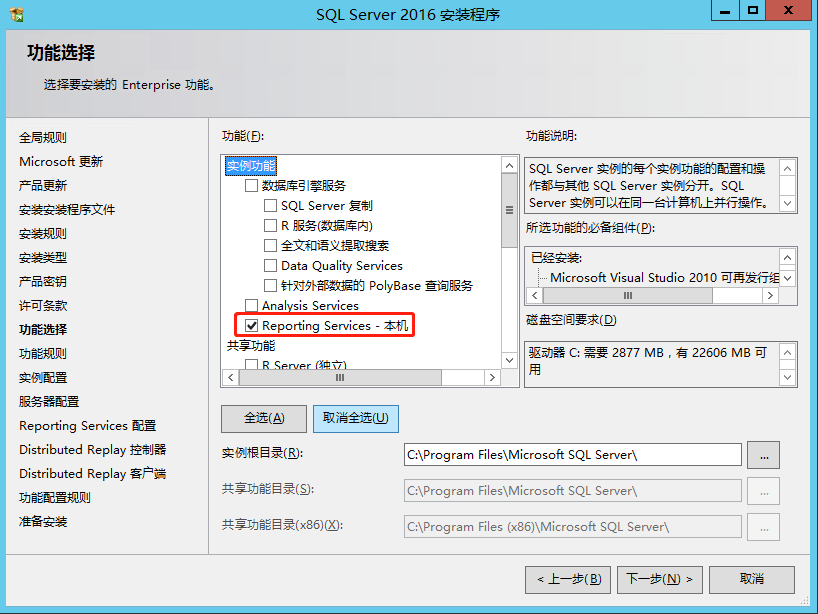
Task: Check 针对外部数据的 PolyBase 查询服务 checkbox
Action: 270,285
